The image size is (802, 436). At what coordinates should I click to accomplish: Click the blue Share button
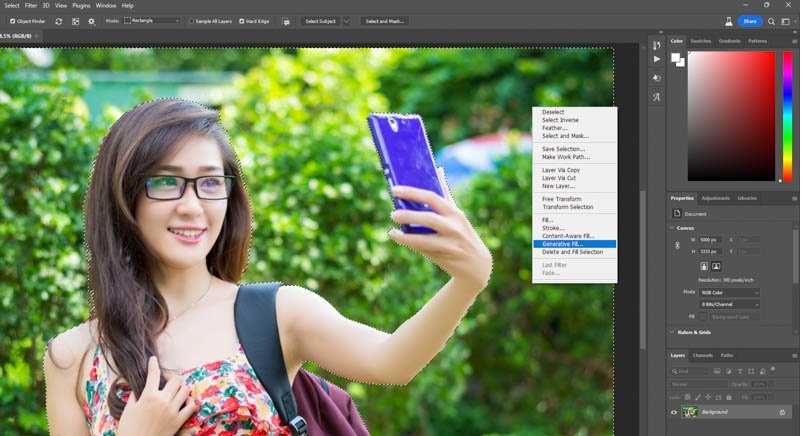[x=749, y=21]
